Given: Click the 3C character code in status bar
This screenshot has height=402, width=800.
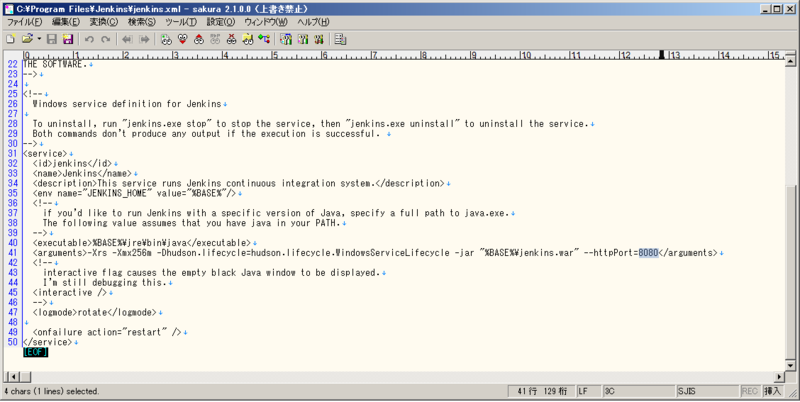Looking at the screenshot, I should (x=637, y=391).
